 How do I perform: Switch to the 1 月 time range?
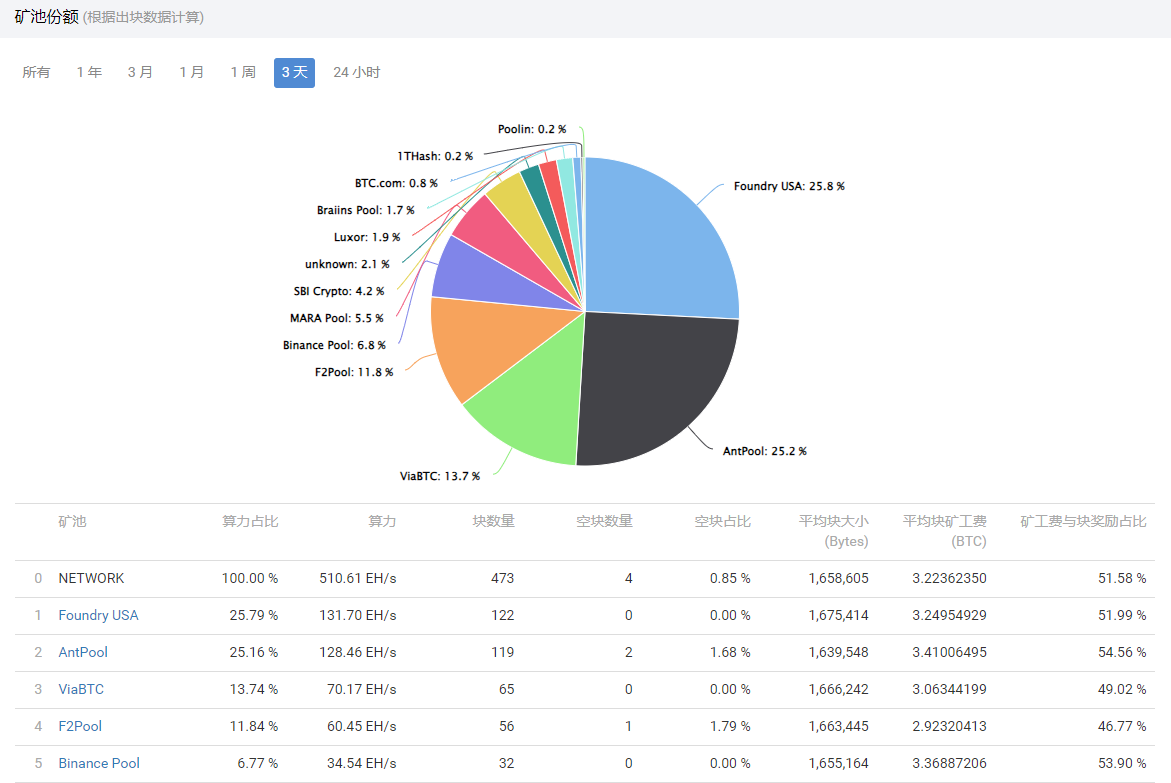point(192,72)
